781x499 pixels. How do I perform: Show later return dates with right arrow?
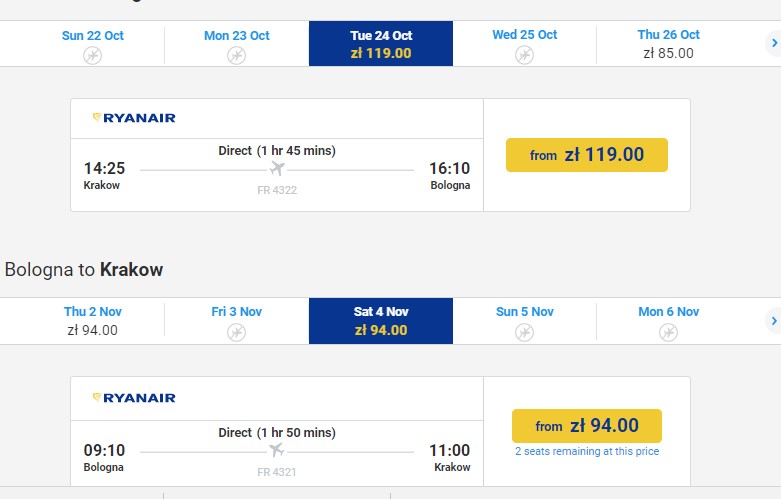coord(773,321)
